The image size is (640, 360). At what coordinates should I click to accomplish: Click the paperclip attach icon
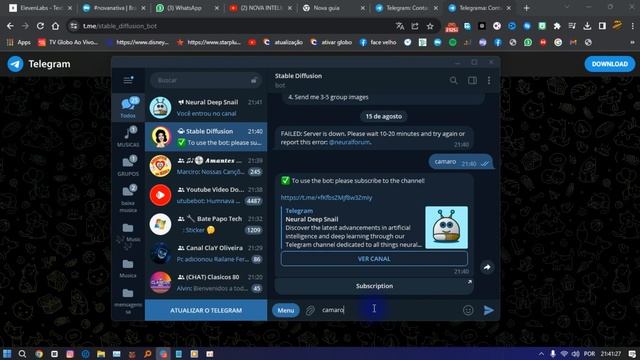(x=310, y=310)
